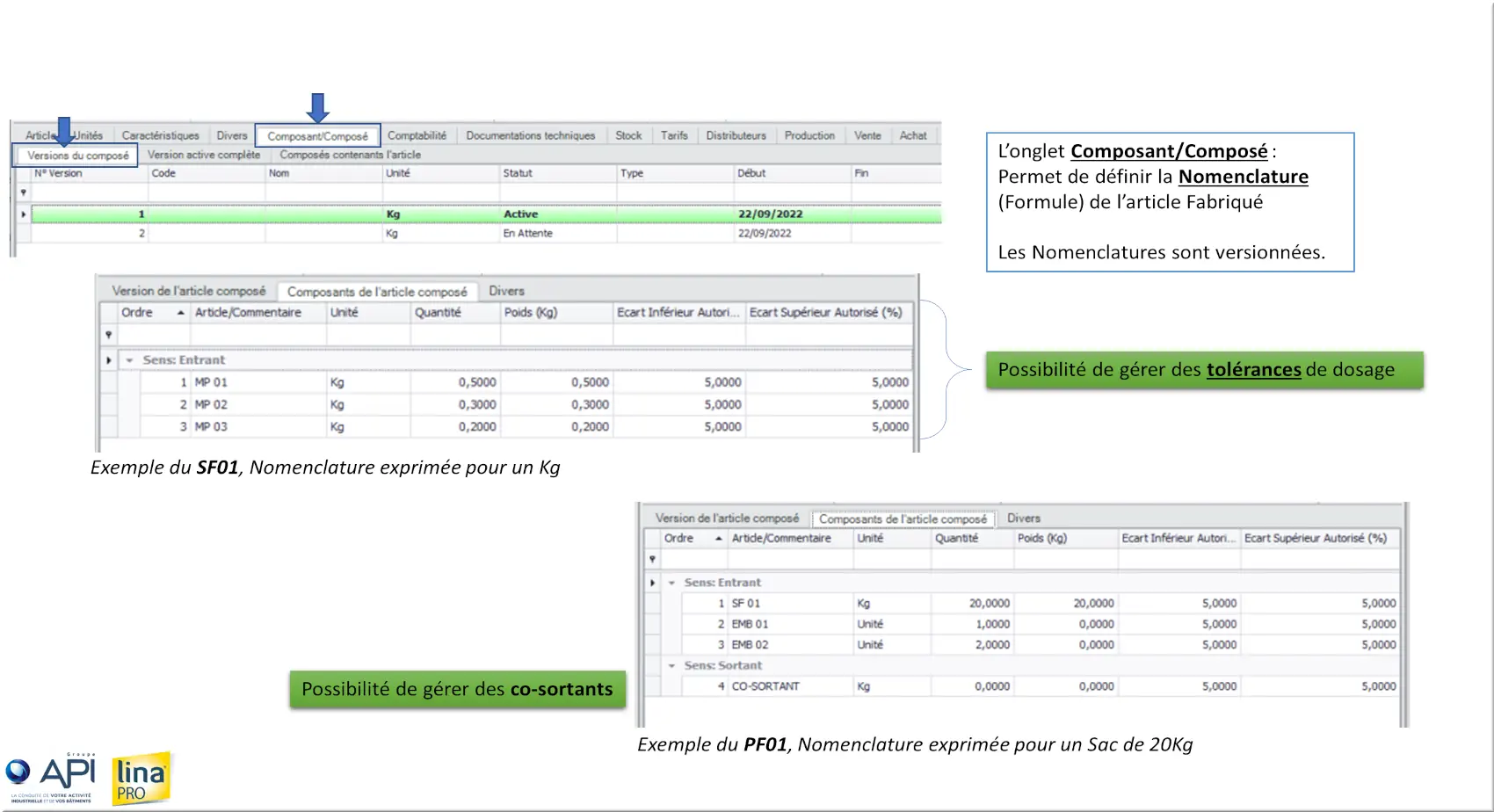This screenshot has height=812, width=1494.
Task: Click the filter icon in the versions grid
Action: click(24, 192)
